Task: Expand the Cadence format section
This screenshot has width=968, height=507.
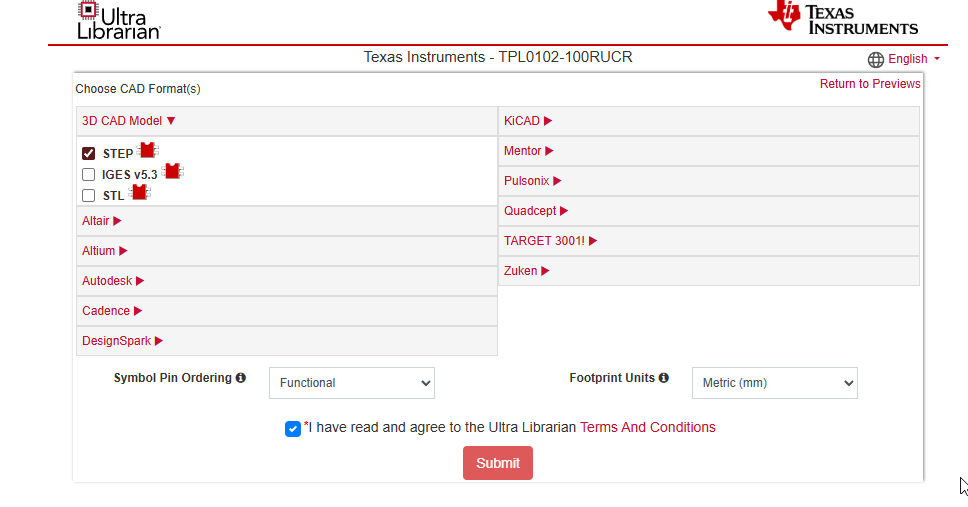Action: click(287, 311)
